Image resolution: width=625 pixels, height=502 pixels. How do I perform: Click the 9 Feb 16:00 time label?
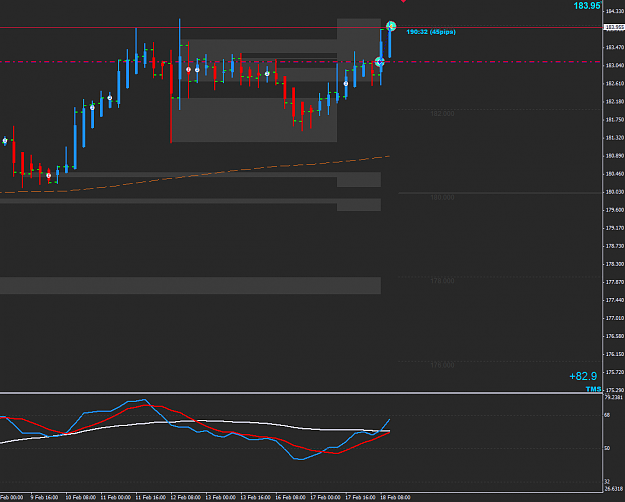tap(44, 498)
